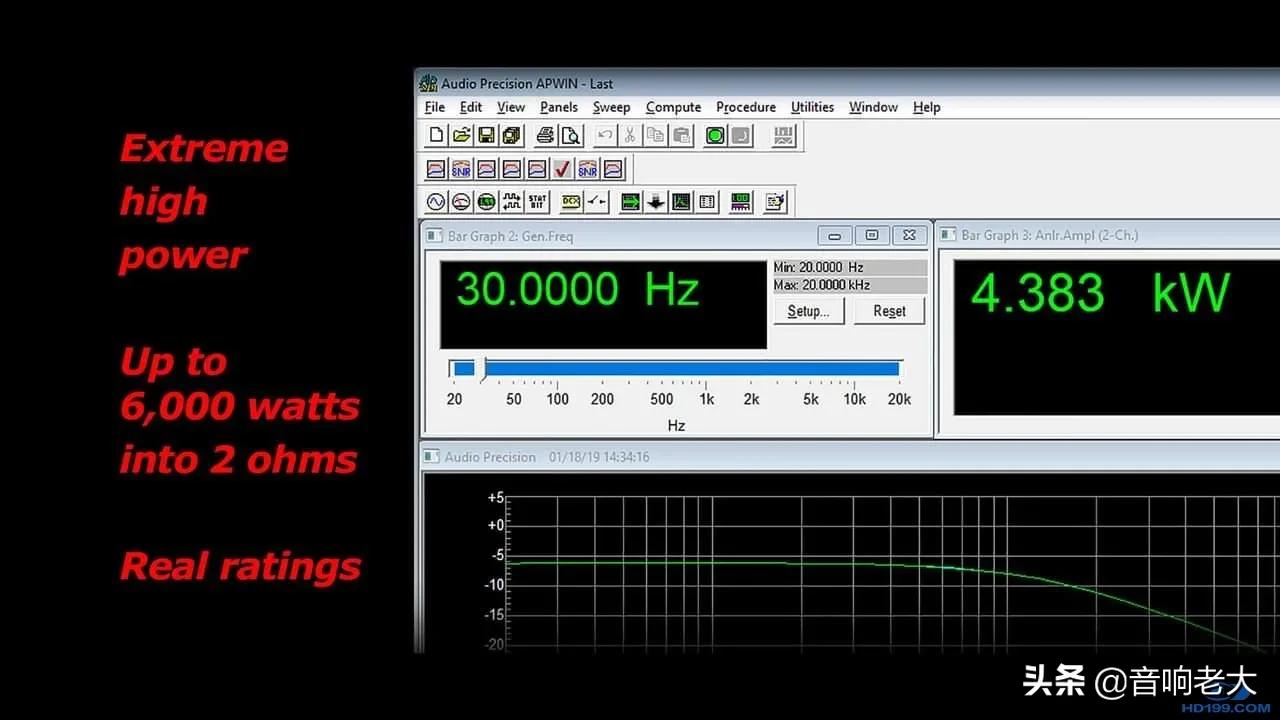The height and width of the screenshot is (720, 1280).
Task: Click the New test document icon
Action: pos(437,135)
